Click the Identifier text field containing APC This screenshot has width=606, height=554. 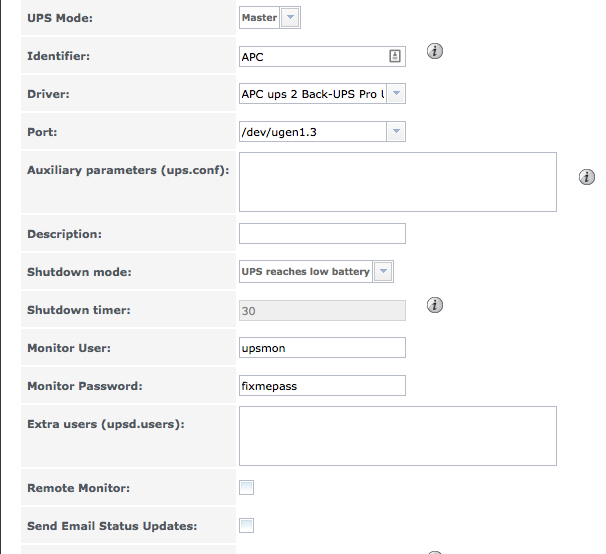(x=322, y=56)
